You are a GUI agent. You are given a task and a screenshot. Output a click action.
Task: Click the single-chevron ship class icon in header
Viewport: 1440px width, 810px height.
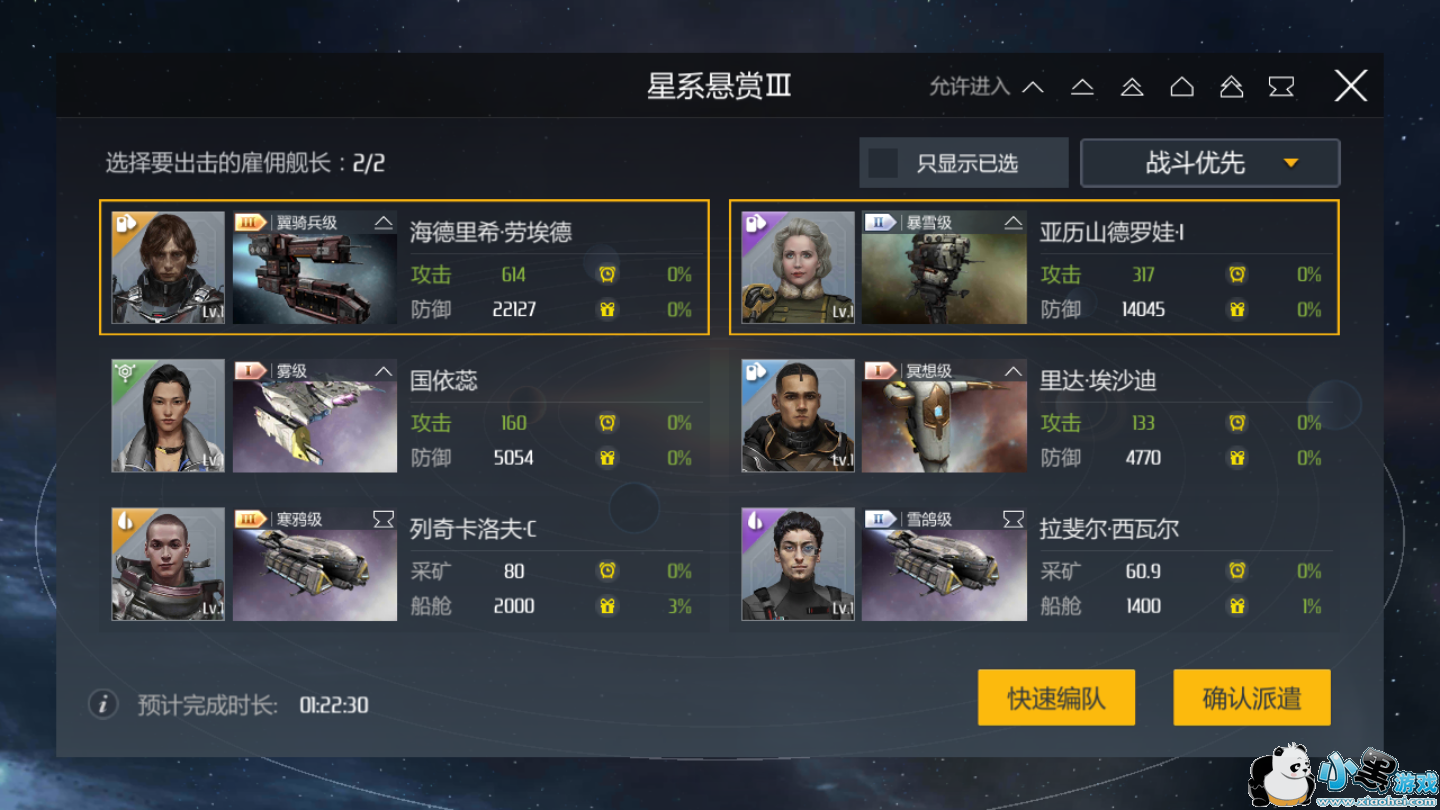coord(1033,87)
